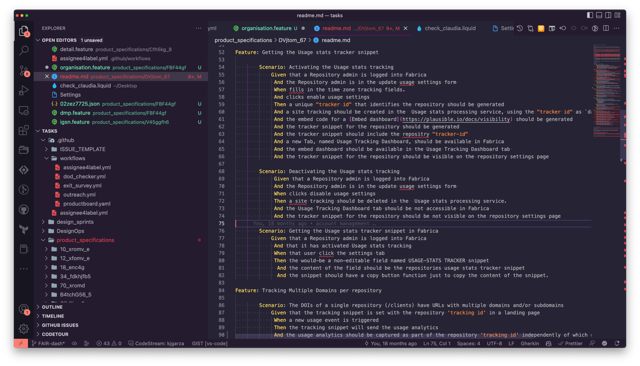
Task: Open exit_survey.yml file
Action: click(x=82, y=185)
